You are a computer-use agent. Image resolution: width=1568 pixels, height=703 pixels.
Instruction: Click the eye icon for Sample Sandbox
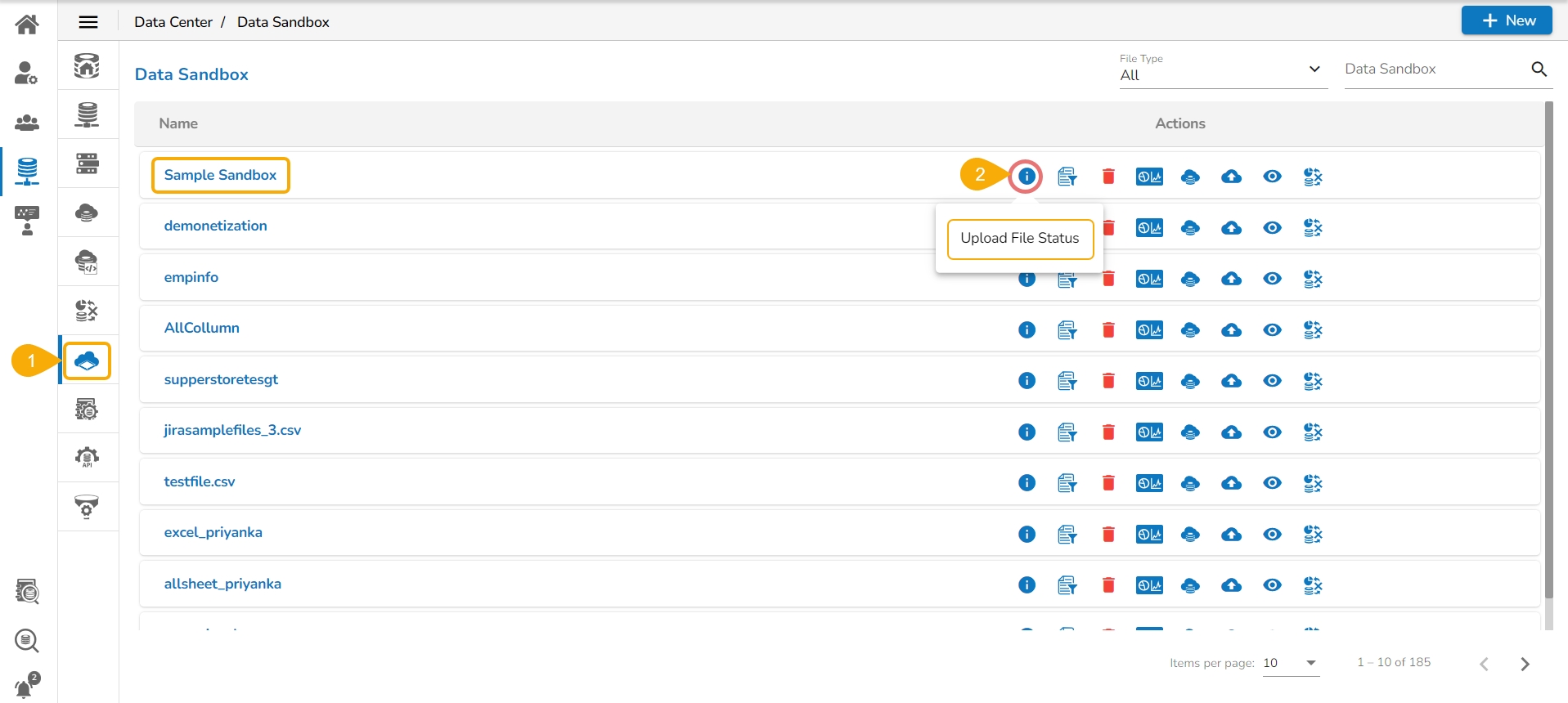click(x=1272, y=177)
